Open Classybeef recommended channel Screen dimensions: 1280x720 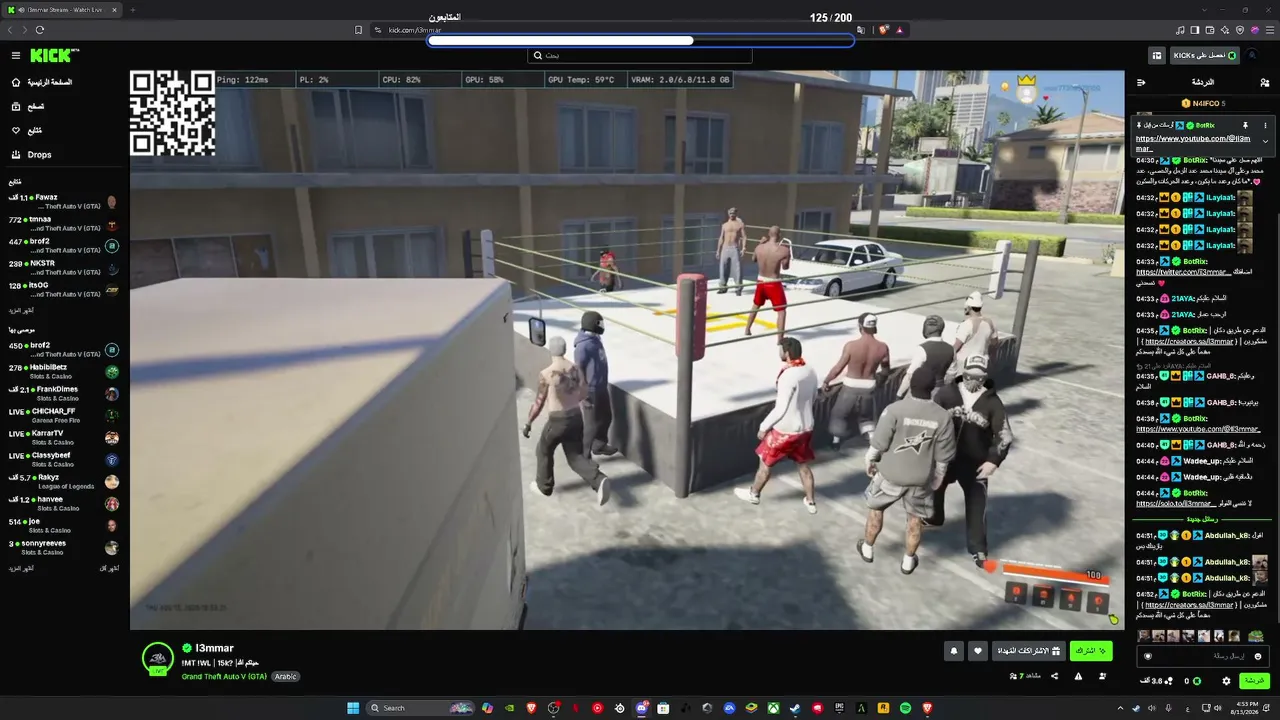(63, 460)
